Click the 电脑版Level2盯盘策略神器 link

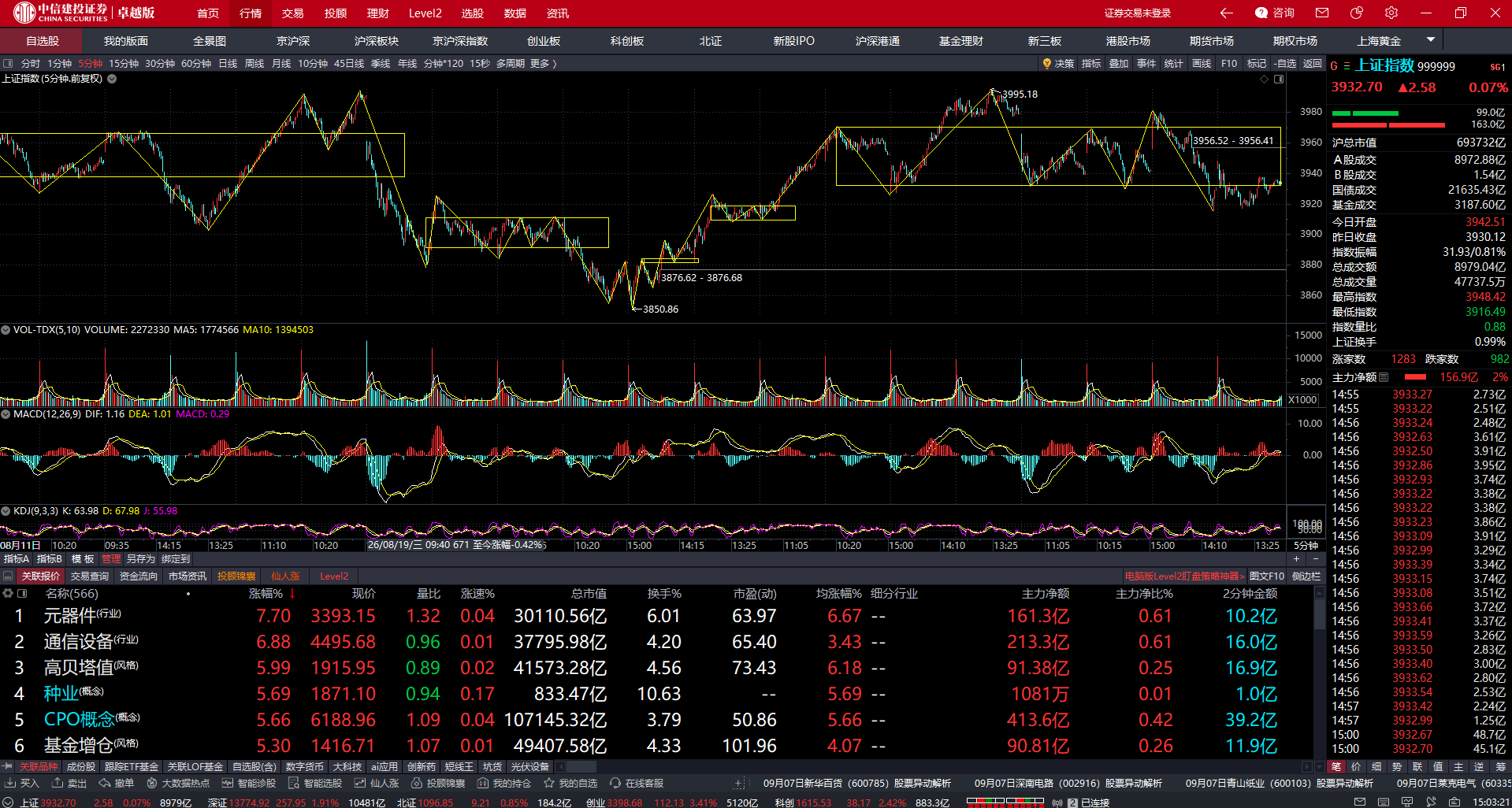click(1184, 576)
